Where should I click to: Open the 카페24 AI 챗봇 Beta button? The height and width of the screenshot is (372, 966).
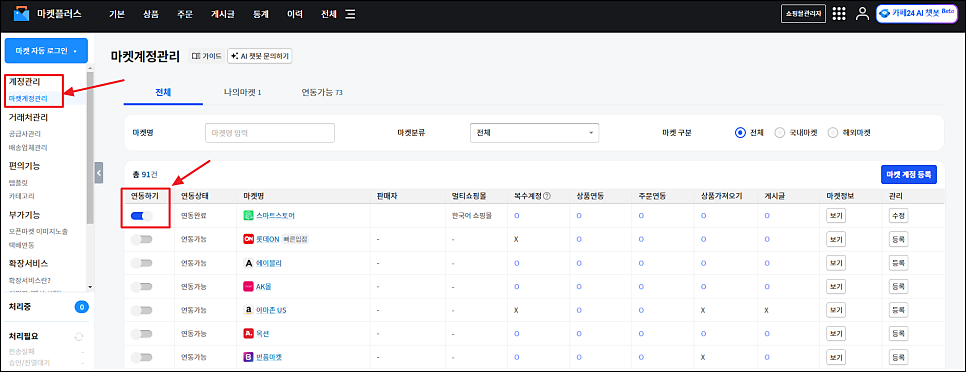[917, 14]
